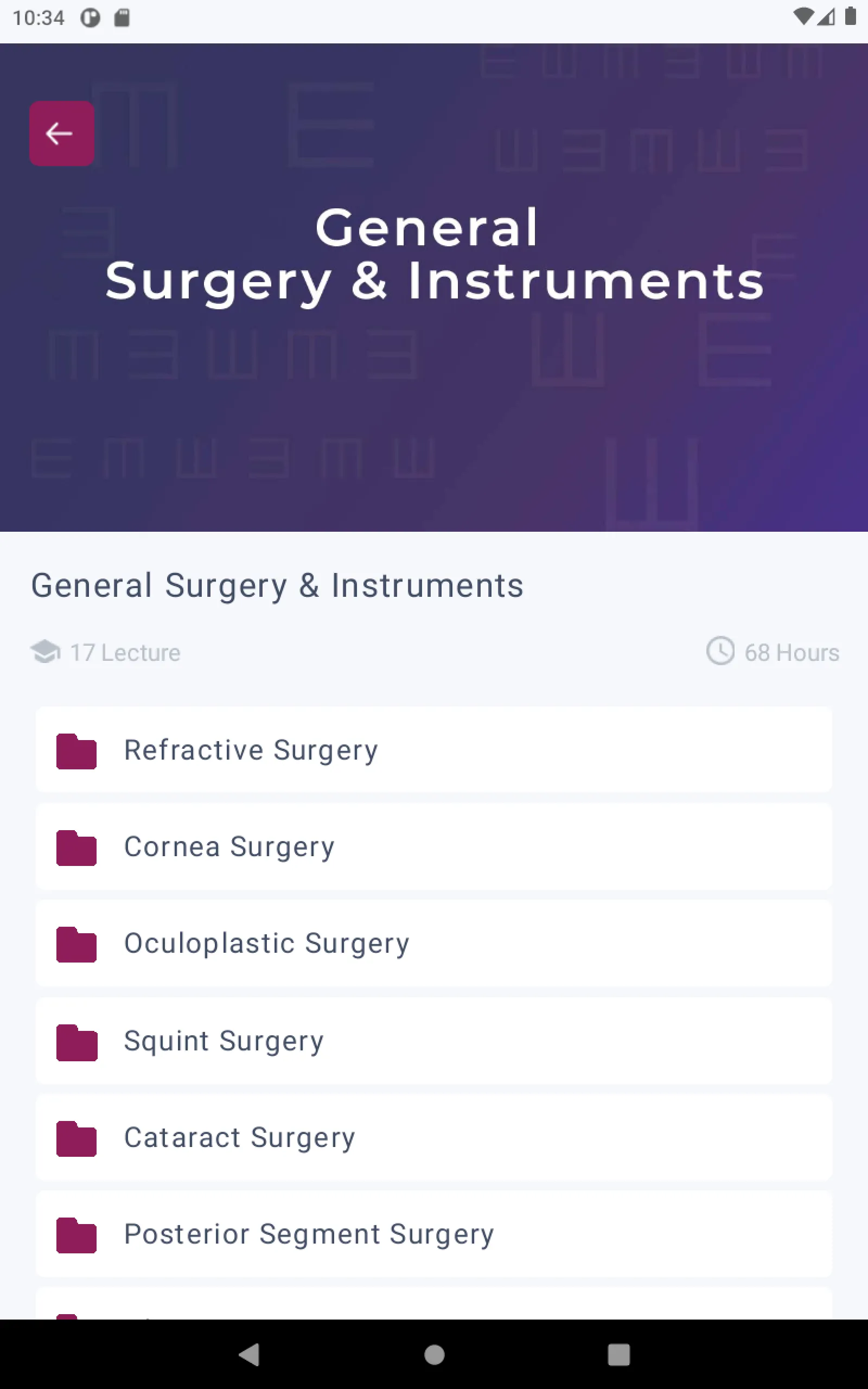
Task: Select the Oculoplastic Surgery entry
Action: [x=434, y=943]
